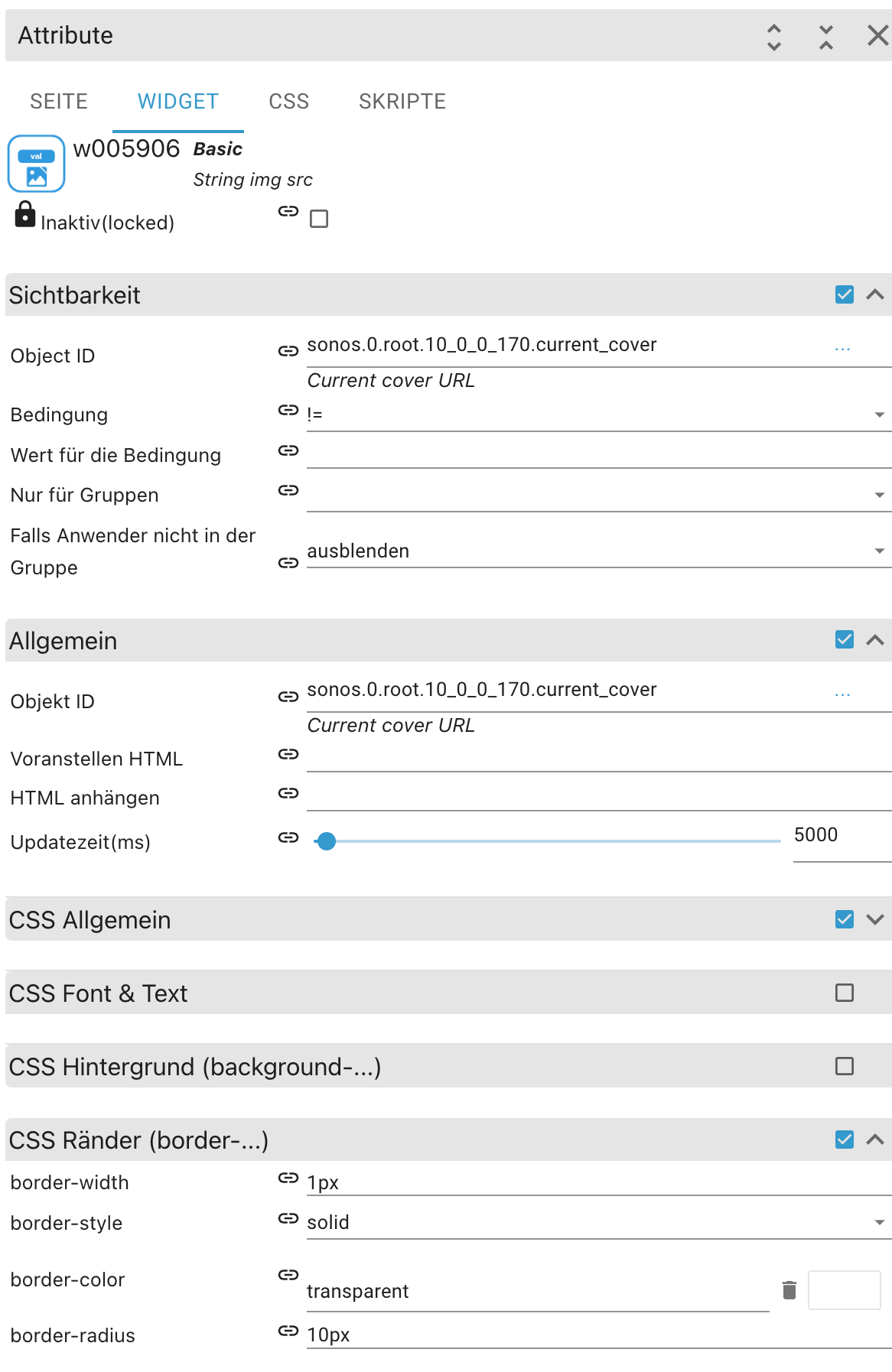Click the Updatezeit slider handle
The image size is (892, 1372).
327,841
